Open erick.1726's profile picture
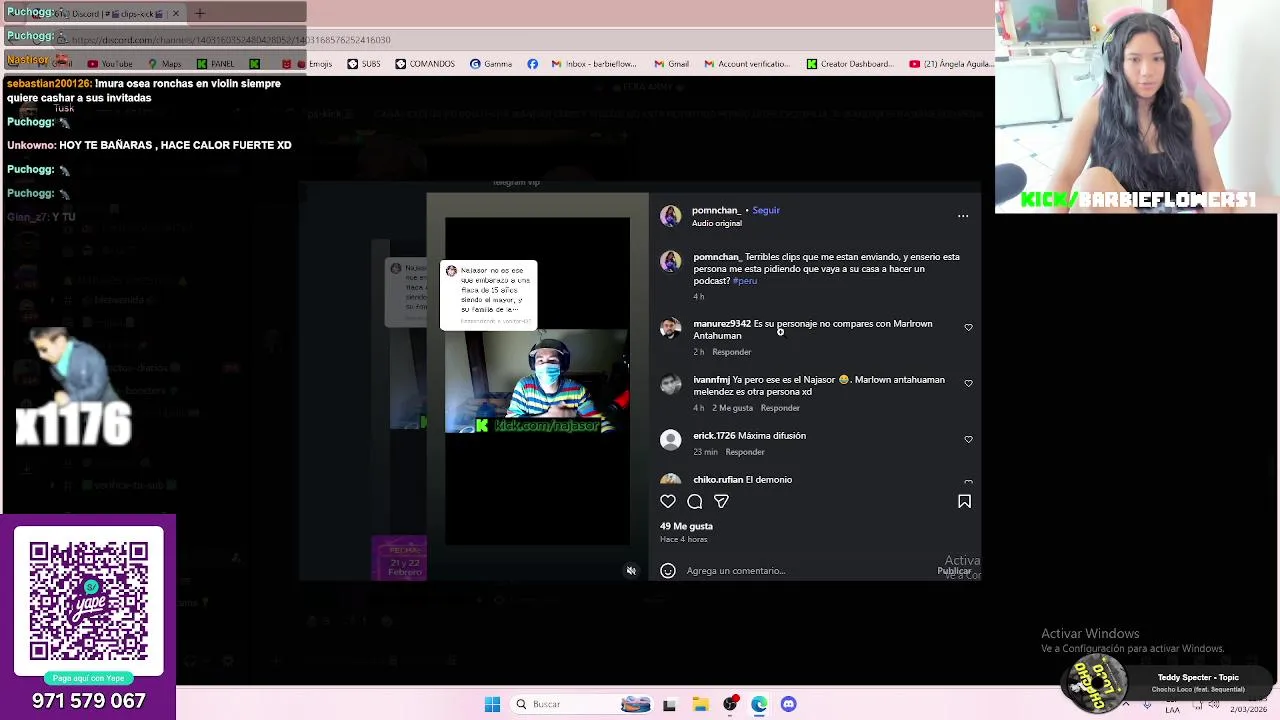The image size is (1280, 720). [671, 440]
